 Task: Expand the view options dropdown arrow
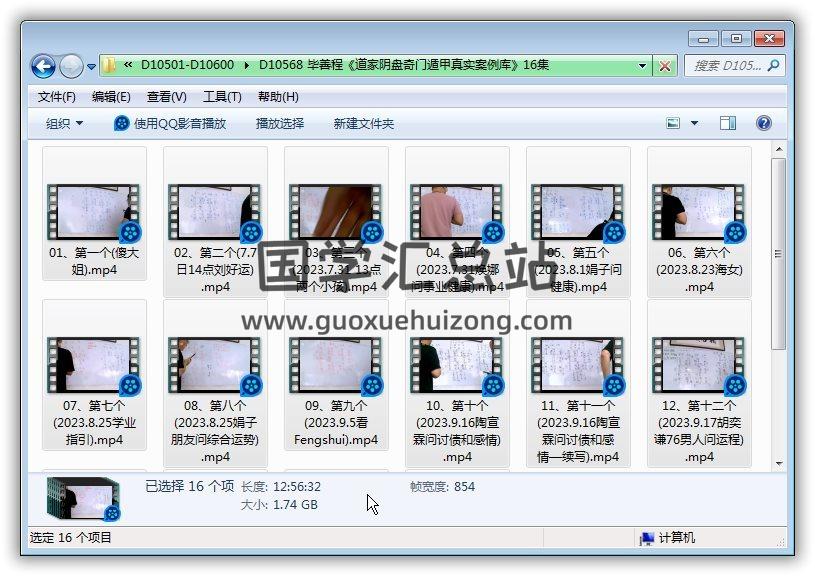(x=694, y=123)
